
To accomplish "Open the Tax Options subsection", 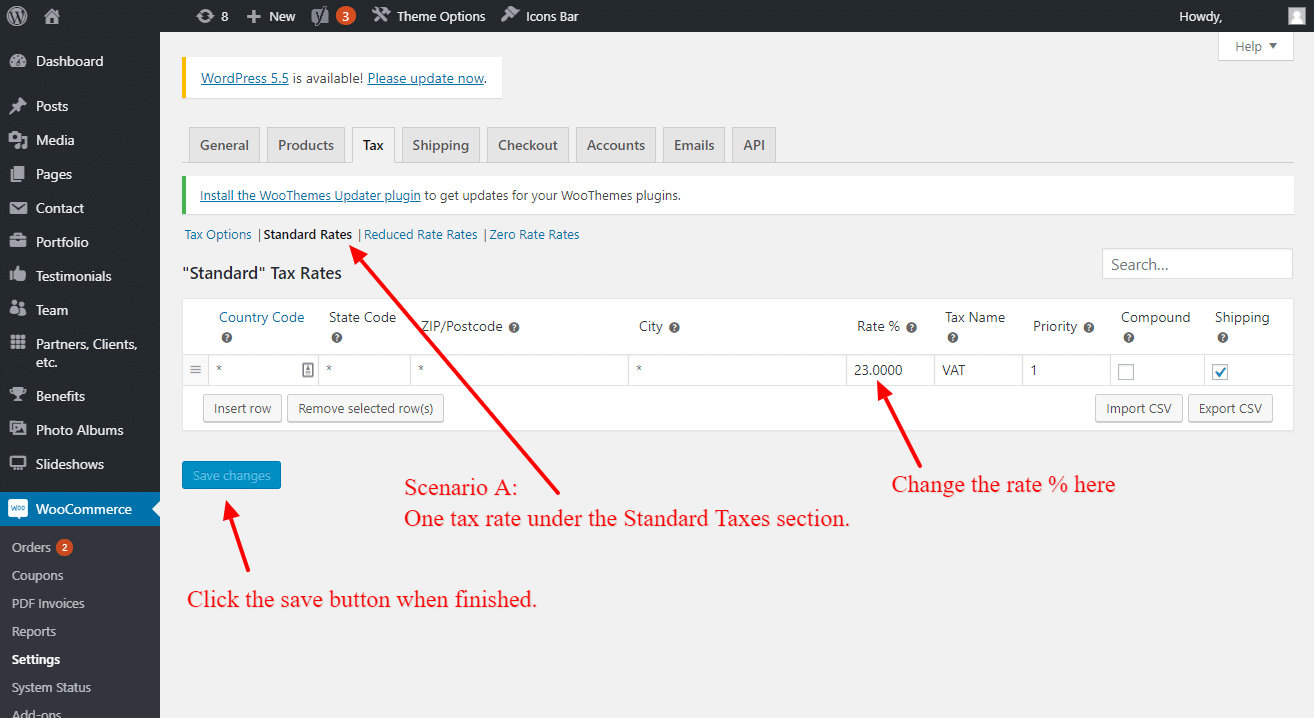I will point(218,235).
